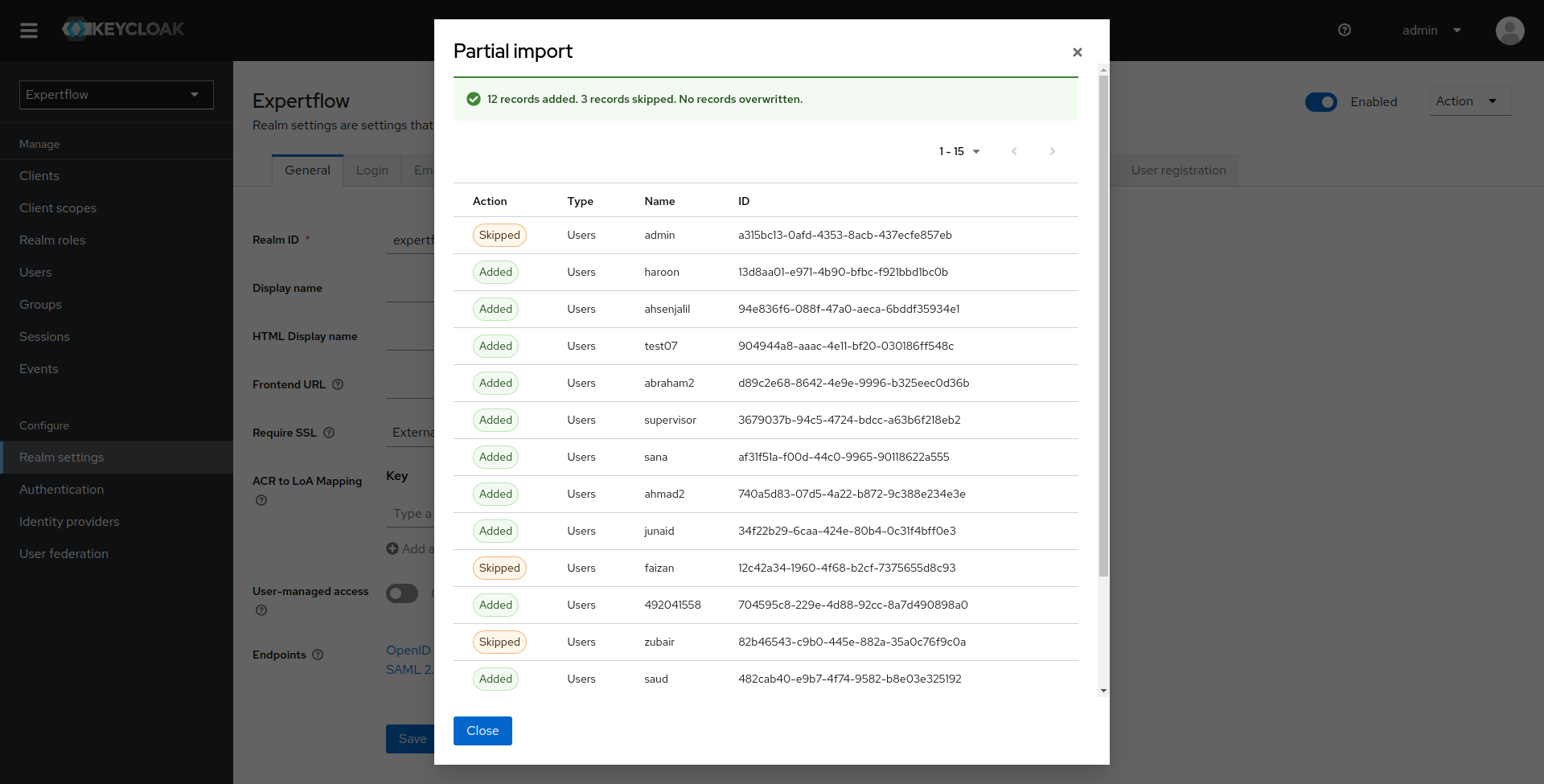
Task: Go to previous page of import results
Action: pyautogui.click(x=1014, y=151)
